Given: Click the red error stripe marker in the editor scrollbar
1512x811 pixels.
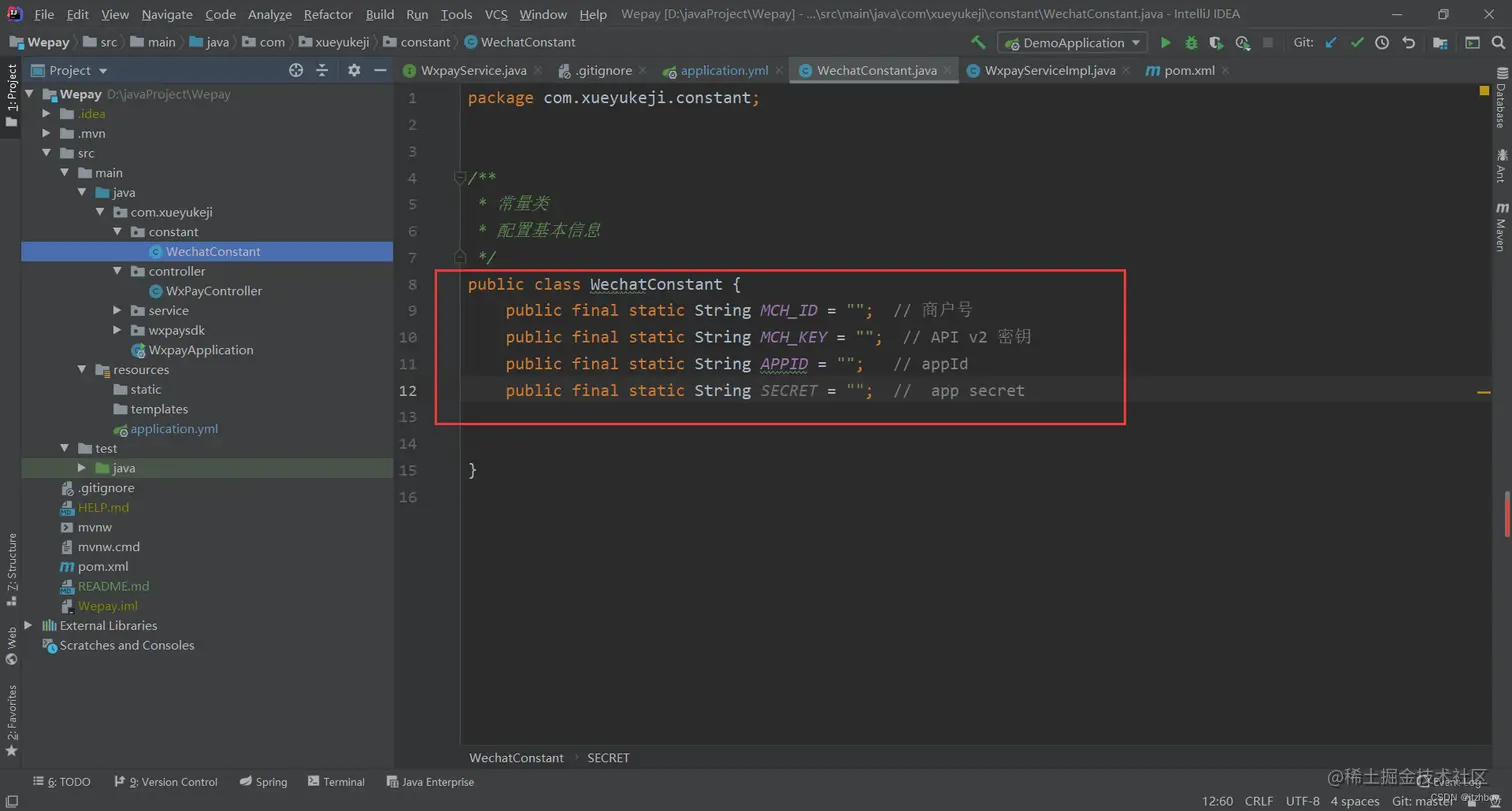Looking at the screenshot, I should (1506, 513).
